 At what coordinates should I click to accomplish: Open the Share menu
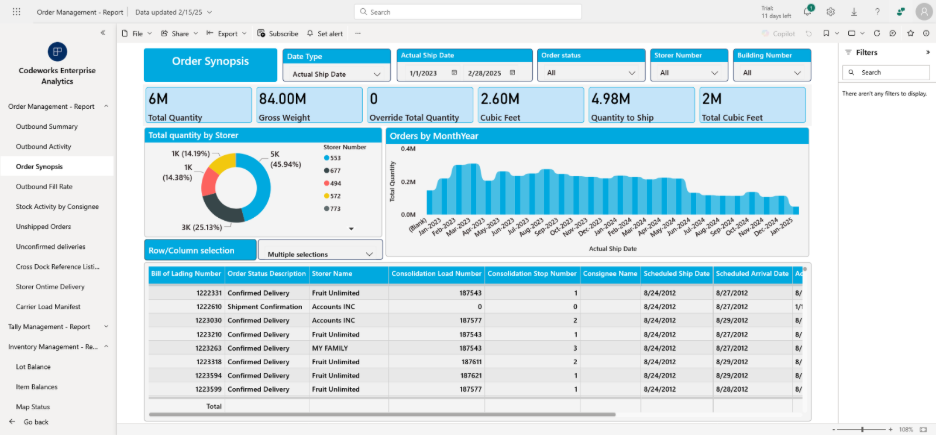[x=178, y=33]
